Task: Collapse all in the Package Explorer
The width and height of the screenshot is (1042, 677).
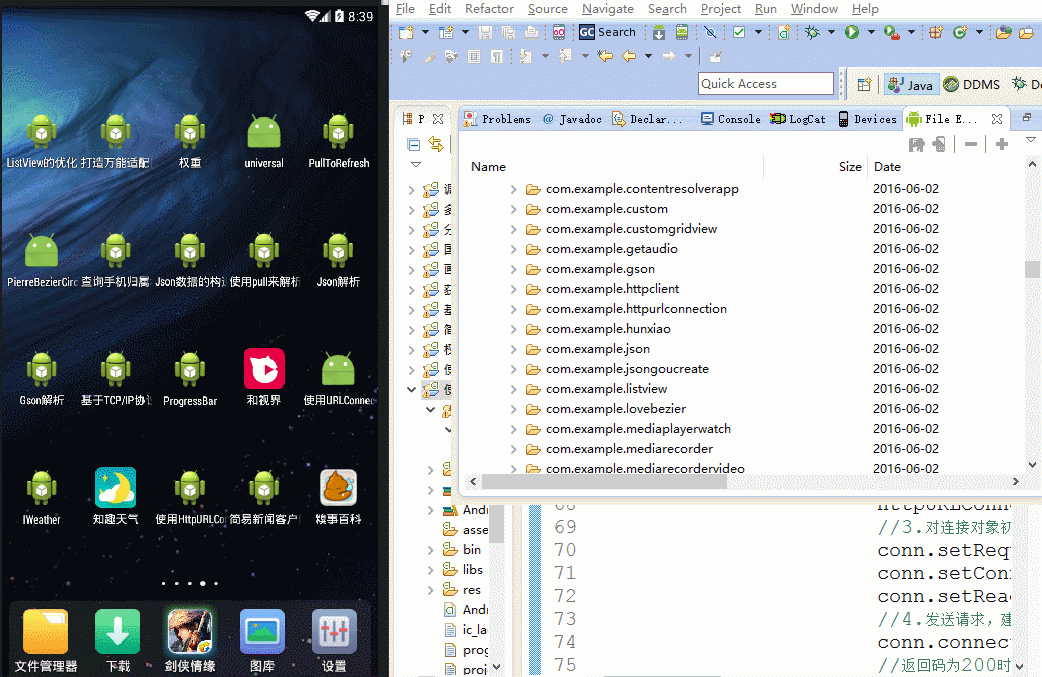Action: coord(414,144)
